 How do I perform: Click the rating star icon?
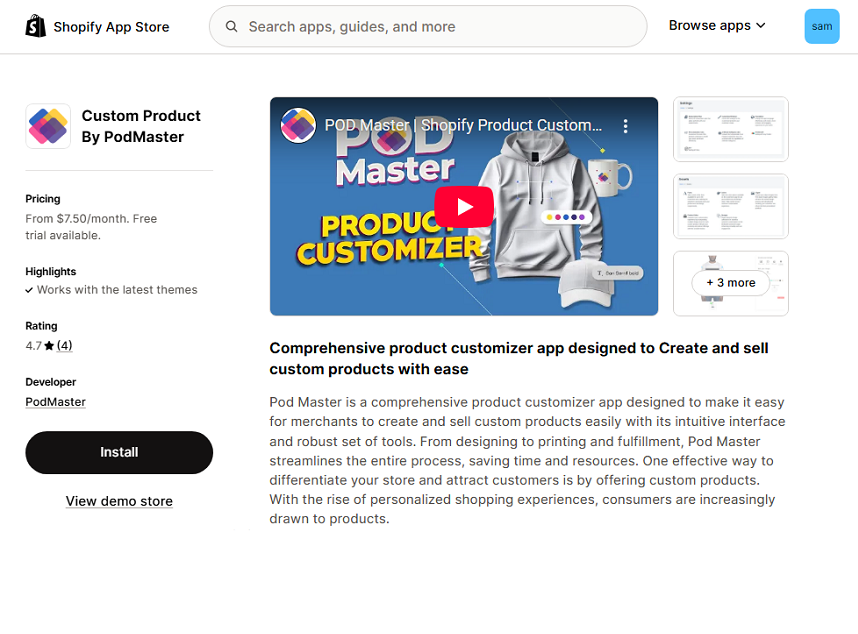click(x=49, y=346)
